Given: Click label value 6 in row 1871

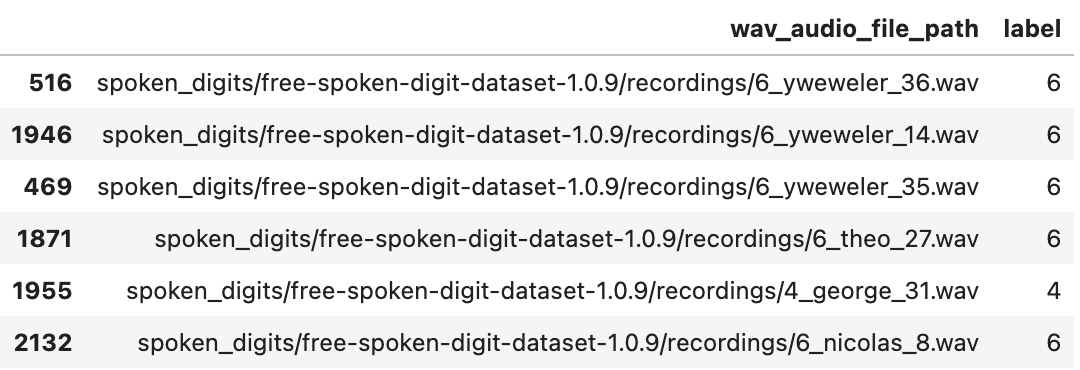Looking at the screenshot, I should click(x=1053, y=238).
